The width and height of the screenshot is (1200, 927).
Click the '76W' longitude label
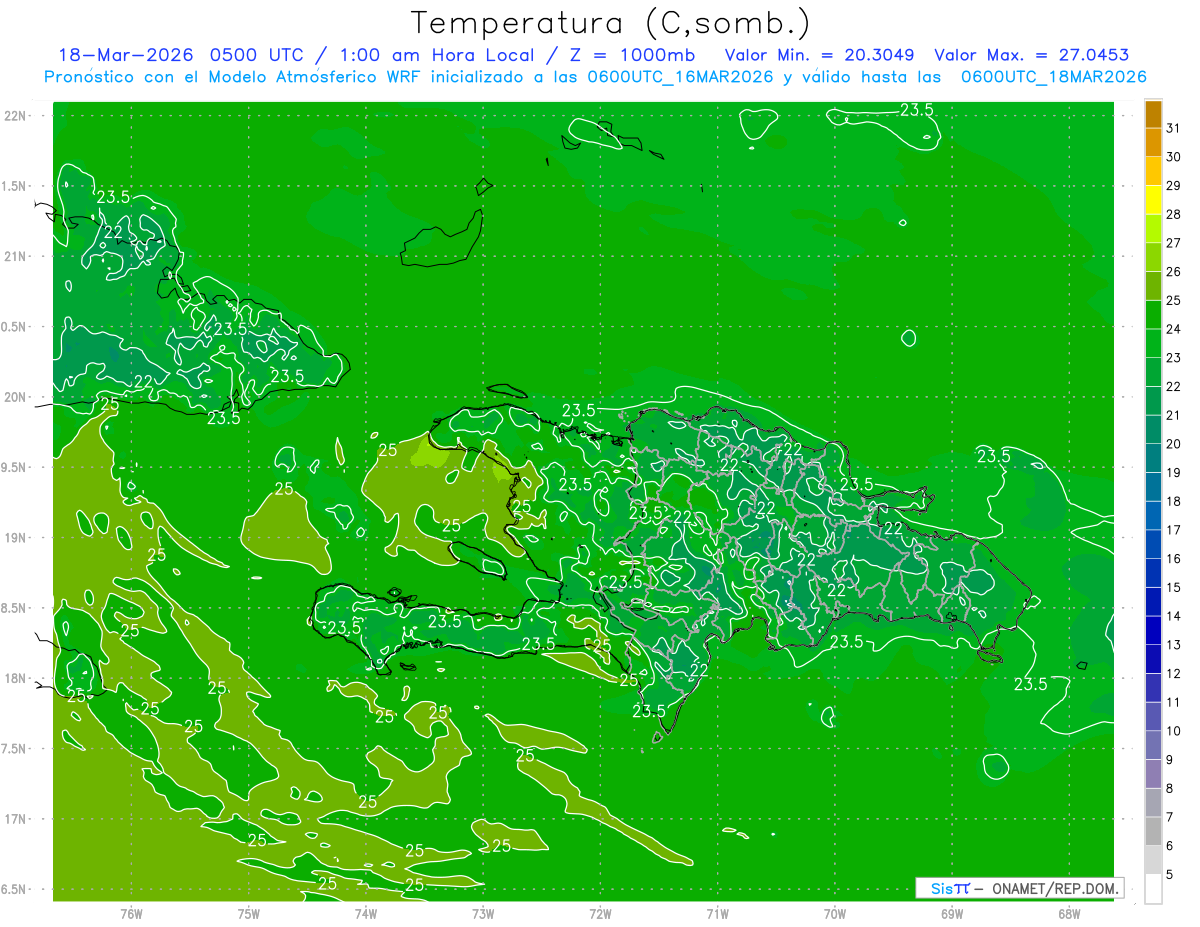click(x=131, y=914)
